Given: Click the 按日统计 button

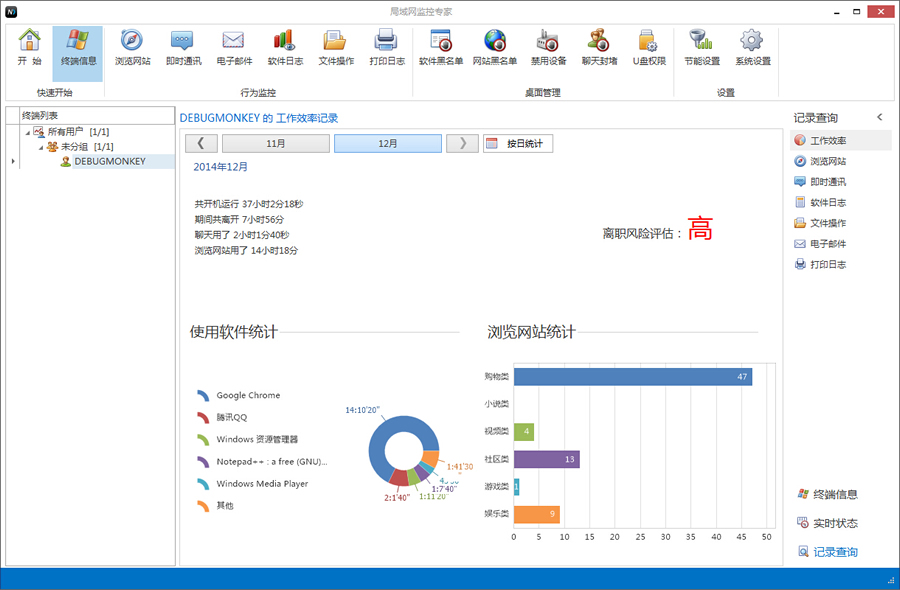Looking at the screenshot, I should (518, 144).
